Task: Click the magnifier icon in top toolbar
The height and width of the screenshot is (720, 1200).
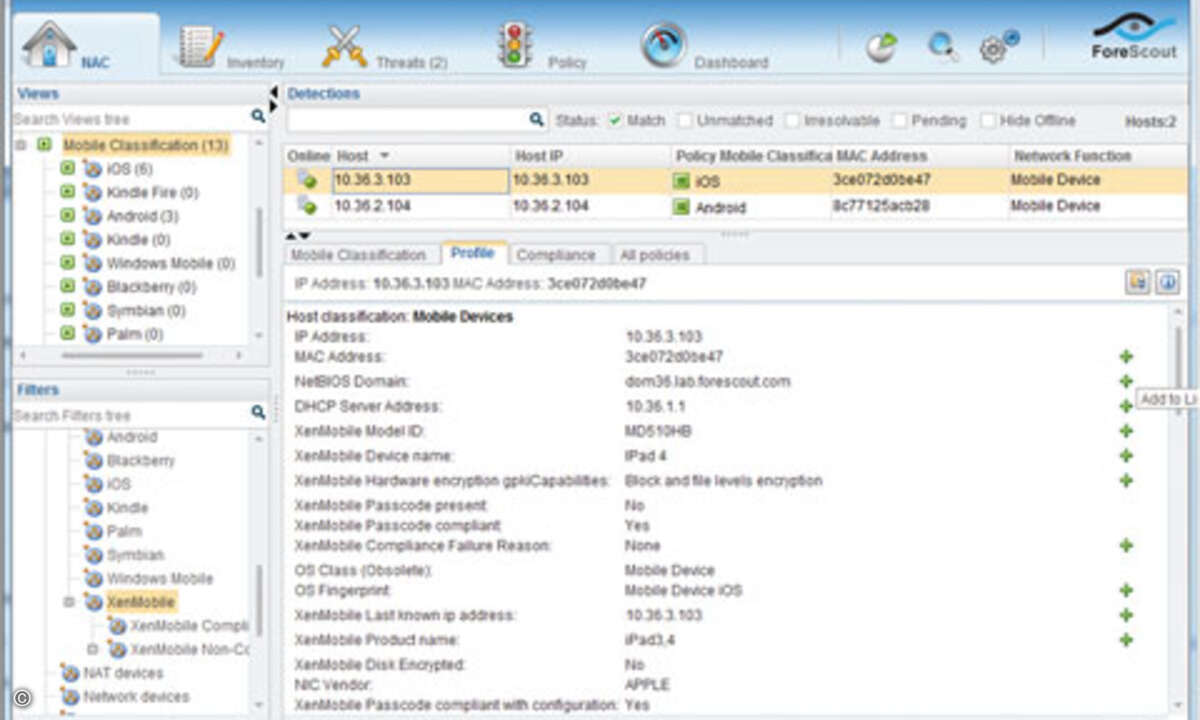Action: coord(942,47)
